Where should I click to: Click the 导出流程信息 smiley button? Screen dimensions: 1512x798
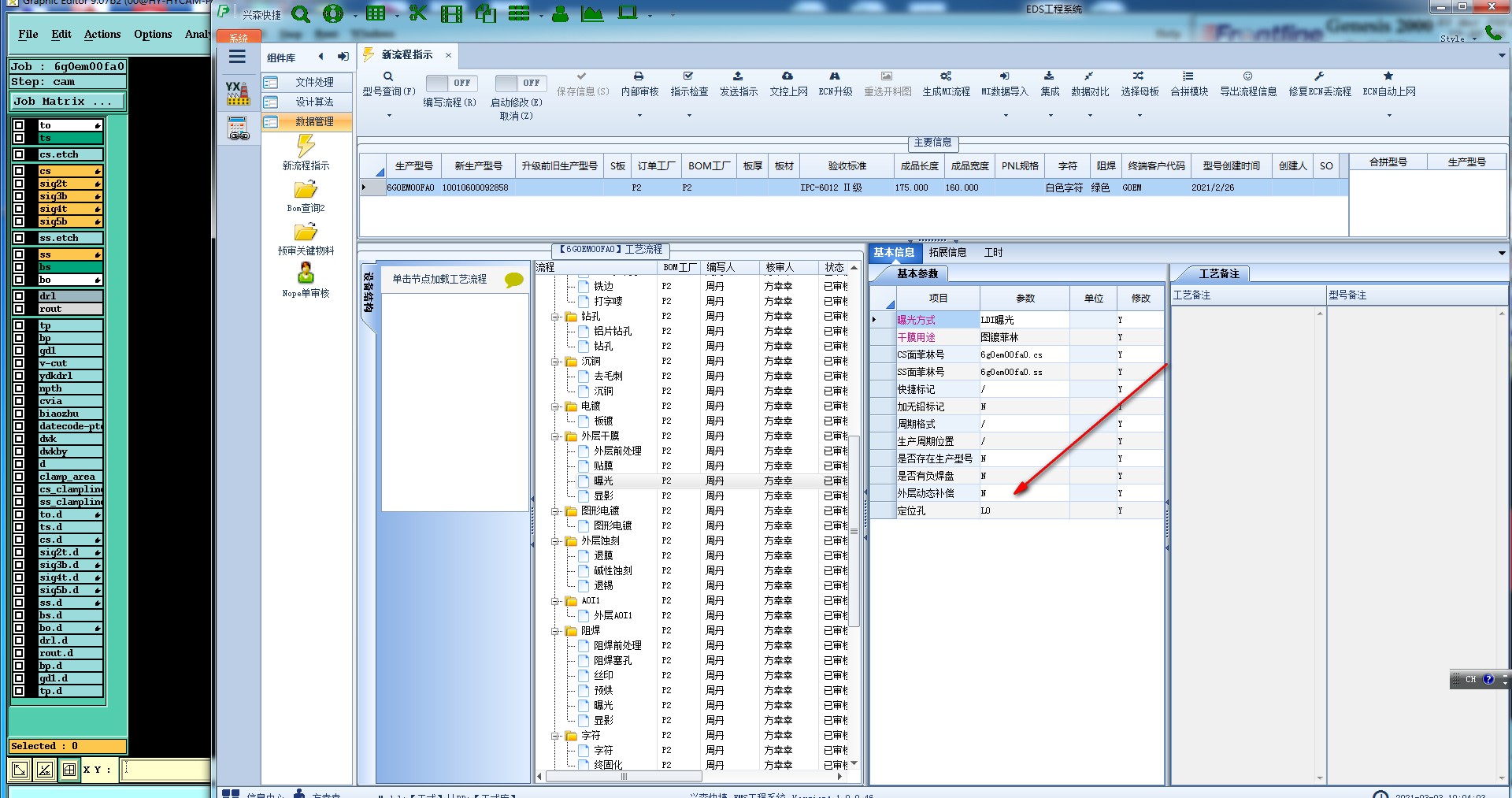tap(1248, 84)
